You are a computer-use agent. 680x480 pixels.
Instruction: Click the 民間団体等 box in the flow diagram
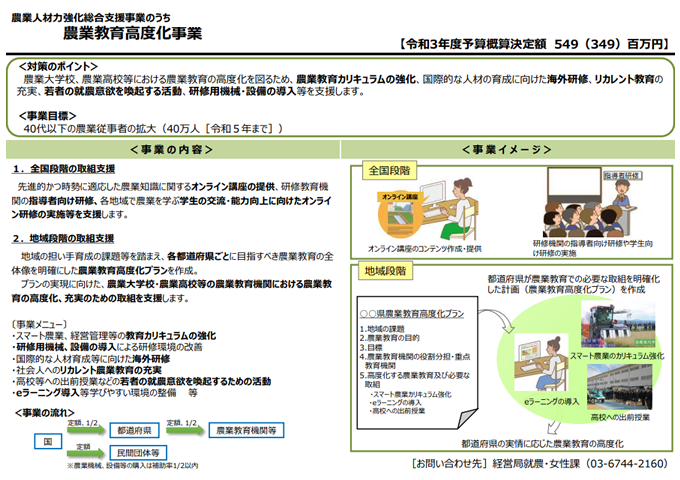138,453
